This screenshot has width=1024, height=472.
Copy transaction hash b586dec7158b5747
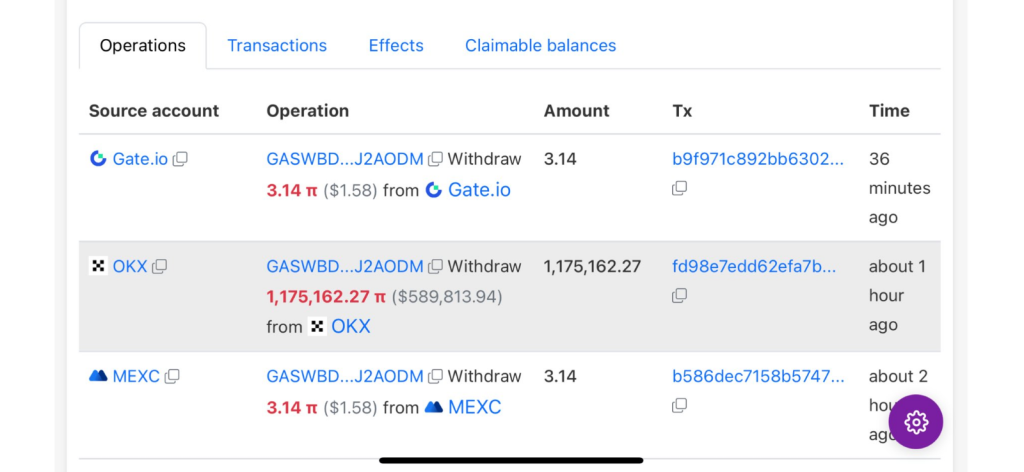click(679, 405)
